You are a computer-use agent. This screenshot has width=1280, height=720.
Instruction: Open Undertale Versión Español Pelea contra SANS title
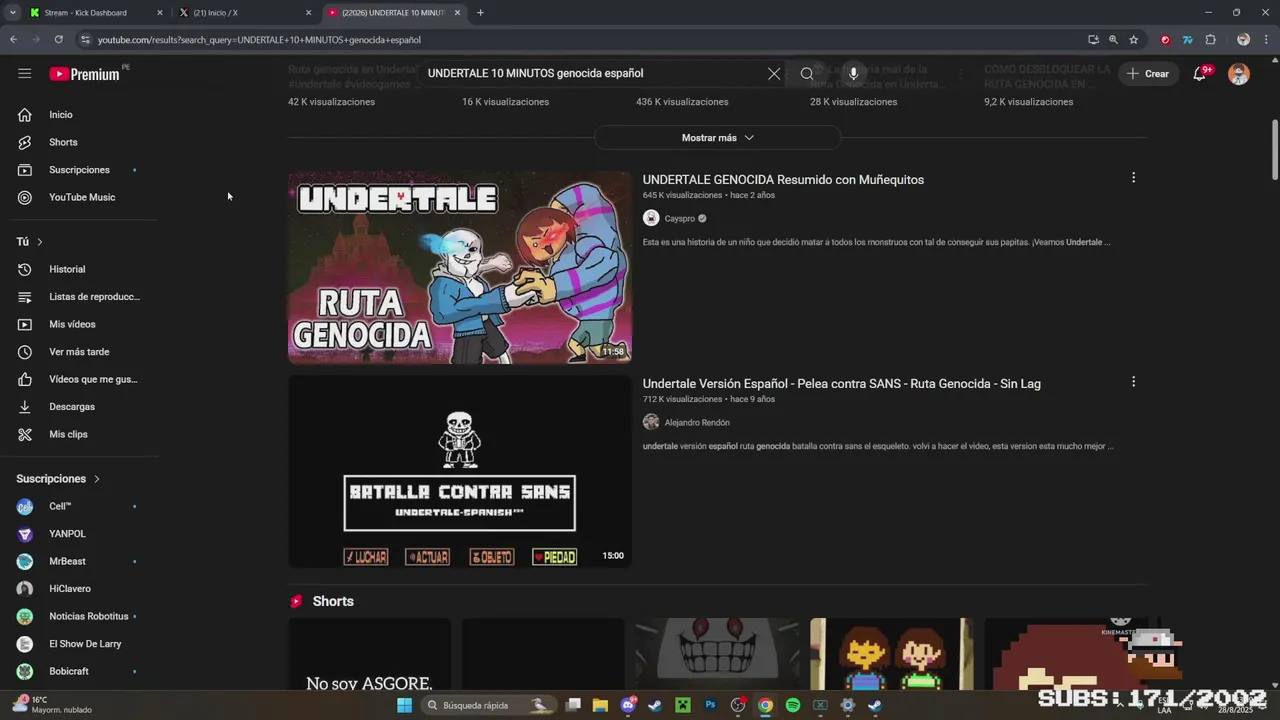[x=841, y=384]
